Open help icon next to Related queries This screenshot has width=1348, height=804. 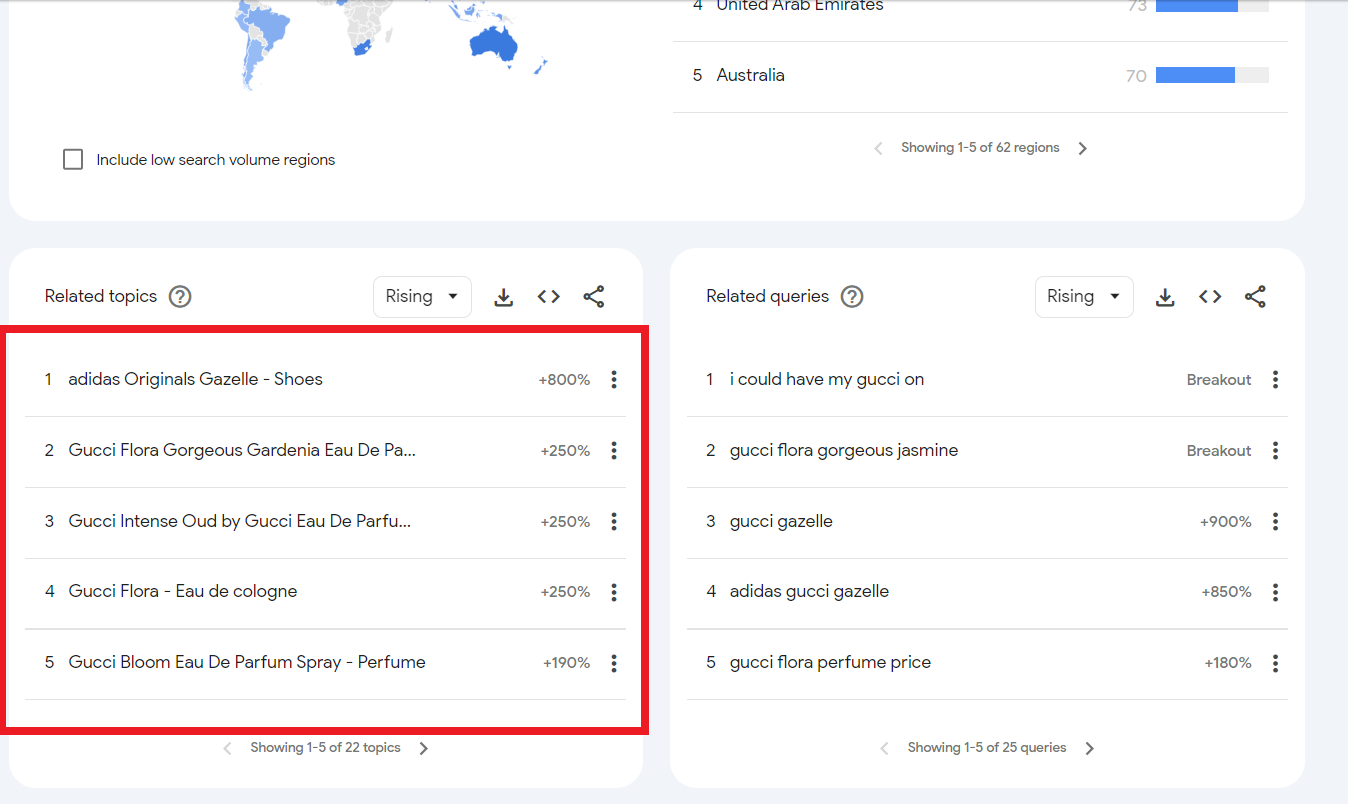pyautogui.click(x=852, y=297)
